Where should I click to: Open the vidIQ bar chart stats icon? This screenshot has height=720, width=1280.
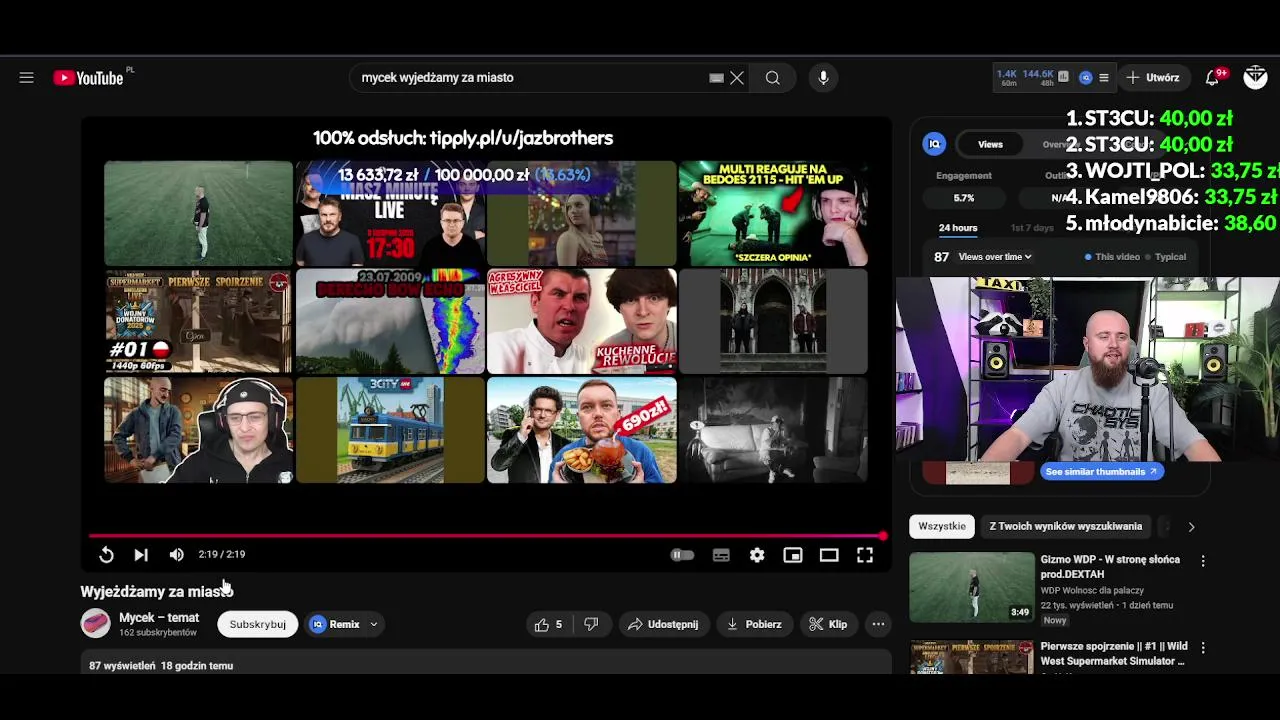1063,77
